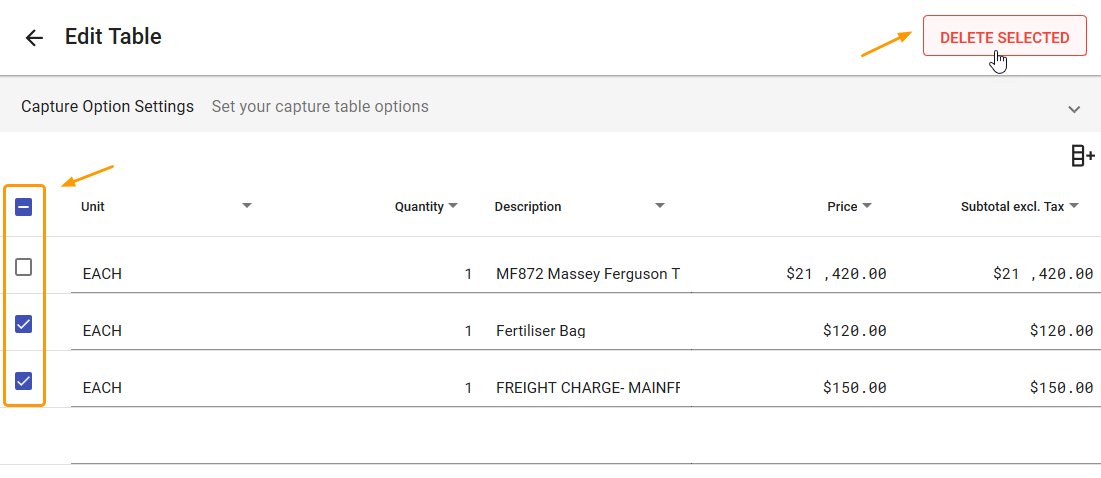1101x478 pixels.
Task: Click the Capture Option Settings panel title
Action: [x=108, y=106]
